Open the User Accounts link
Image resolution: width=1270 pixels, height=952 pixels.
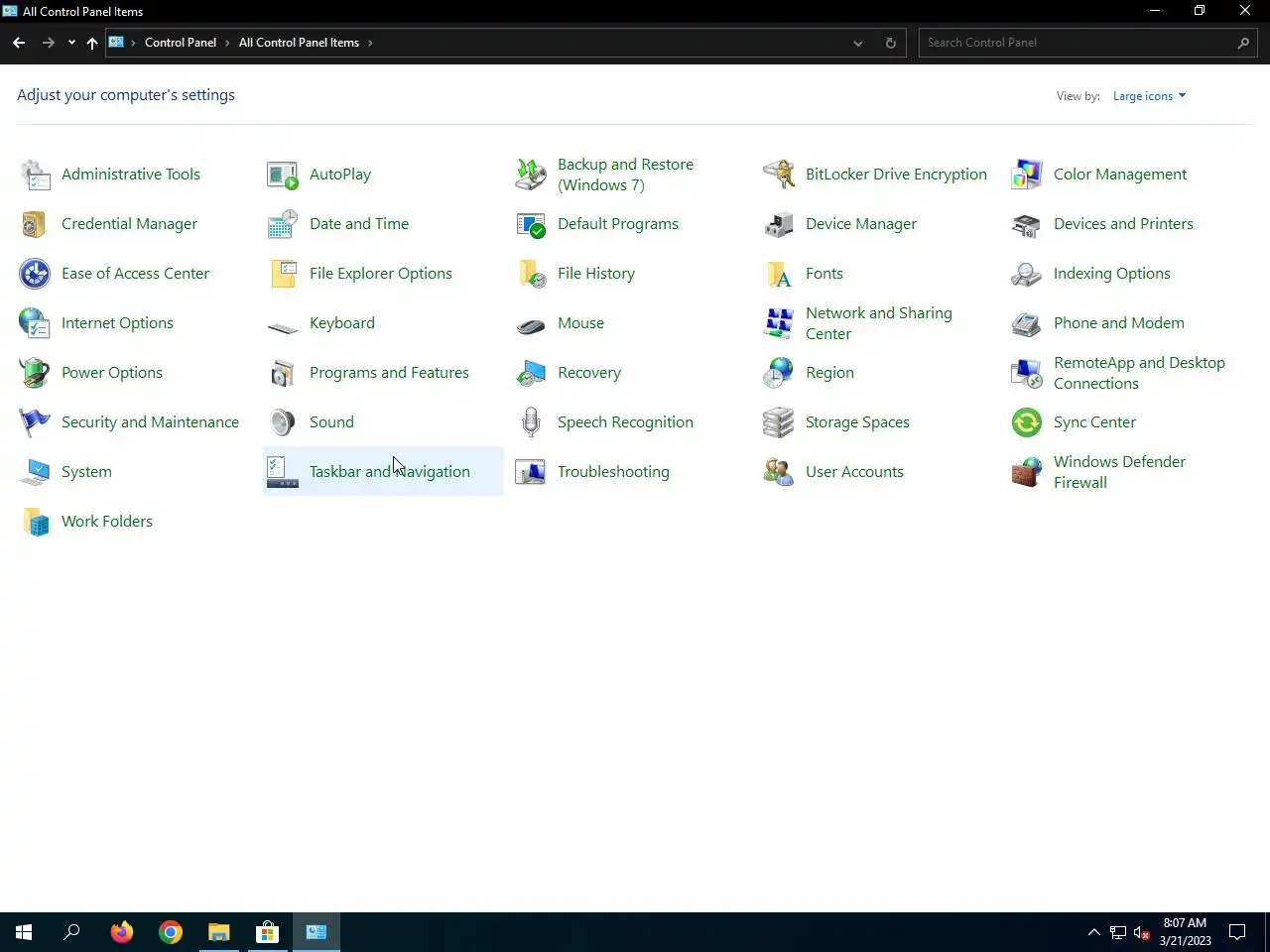tap(854, 472)
